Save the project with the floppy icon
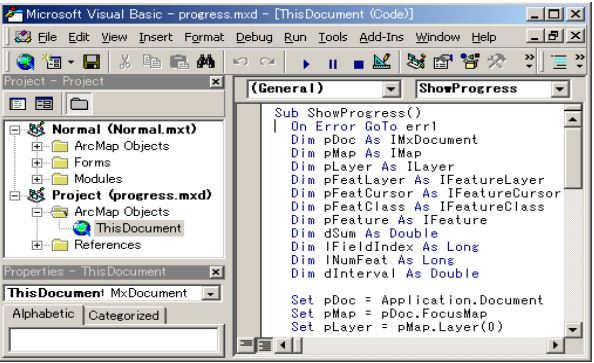Viewport: 594px width, 363px height. (91, 62)
